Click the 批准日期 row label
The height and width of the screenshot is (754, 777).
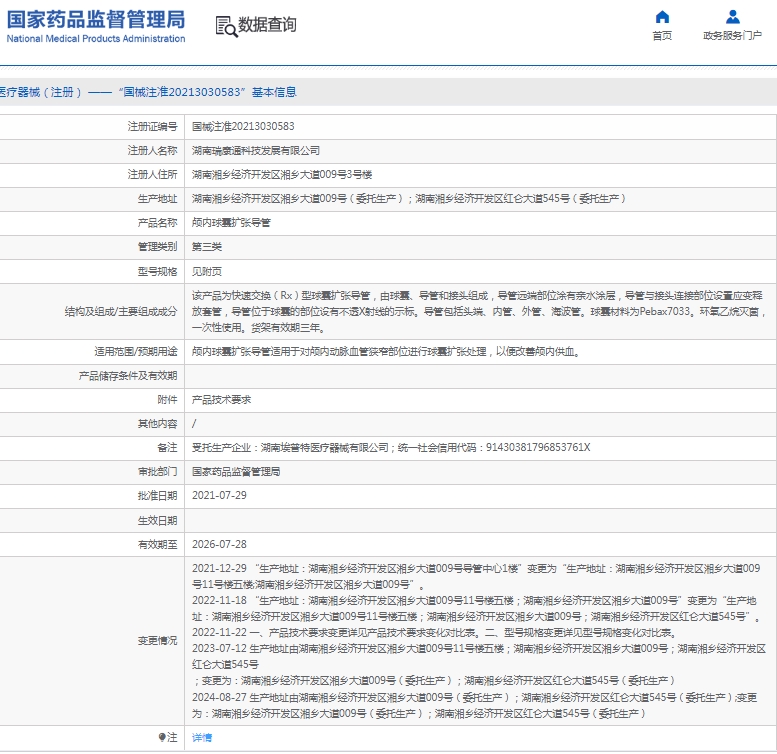click(x=157, y=496)
